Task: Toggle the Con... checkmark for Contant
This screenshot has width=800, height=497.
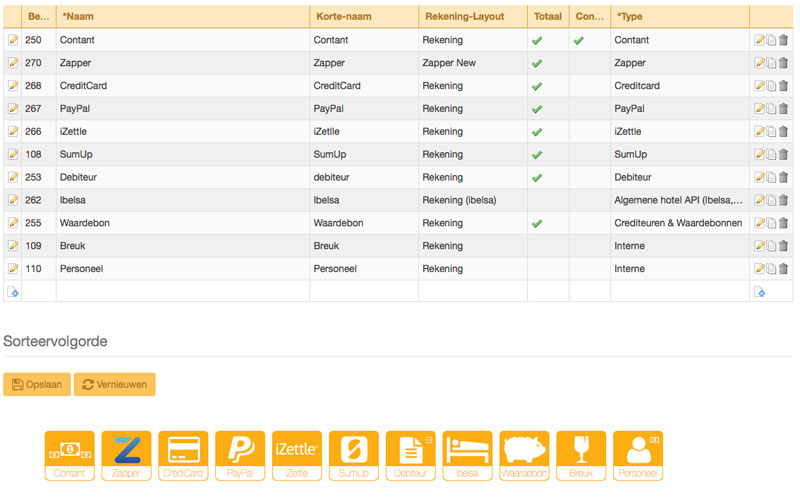Action: [578, 40]
